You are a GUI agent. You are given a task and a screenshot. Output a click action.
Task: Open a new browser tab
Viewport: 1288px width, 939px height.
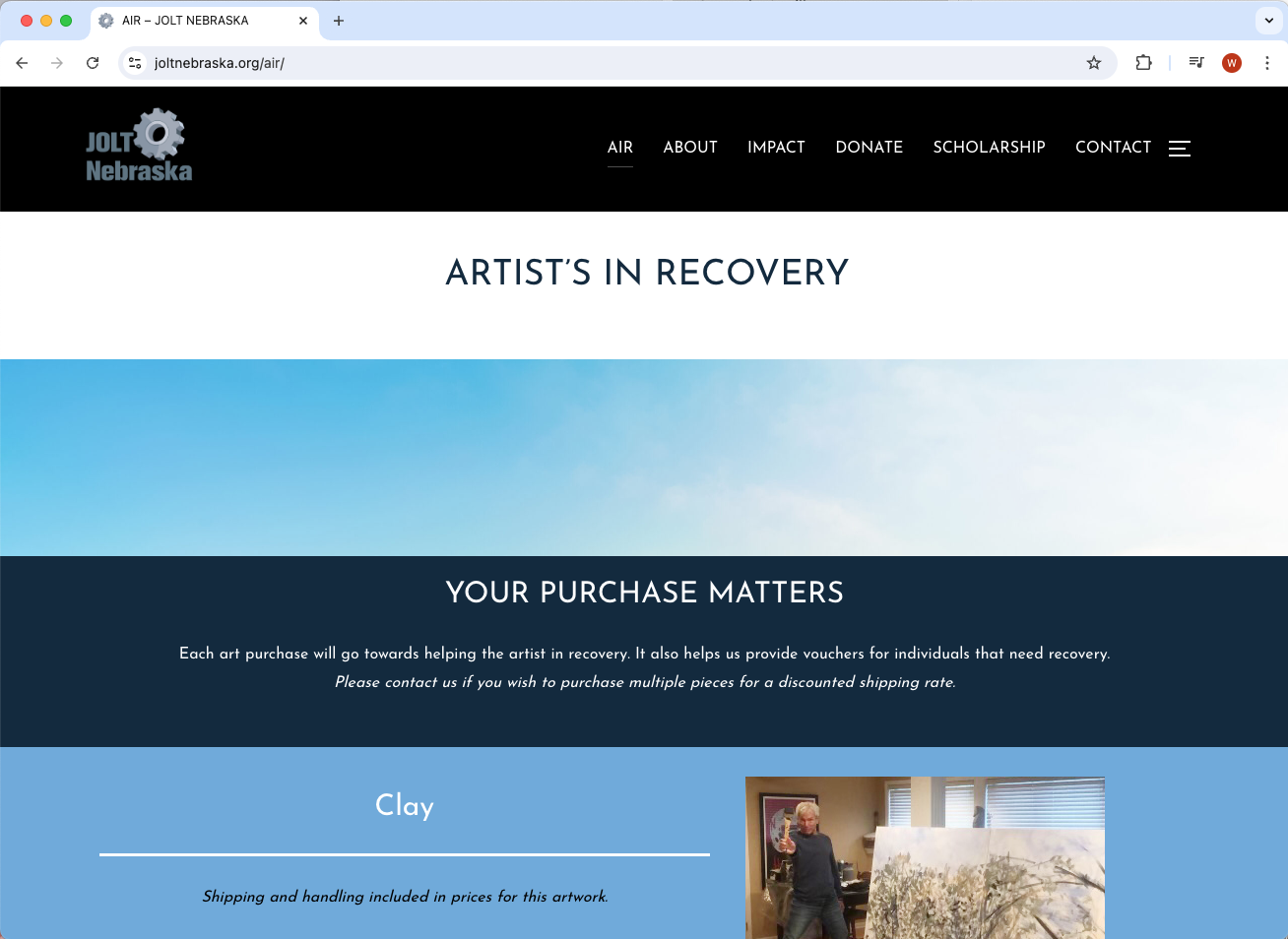(339, 21)
